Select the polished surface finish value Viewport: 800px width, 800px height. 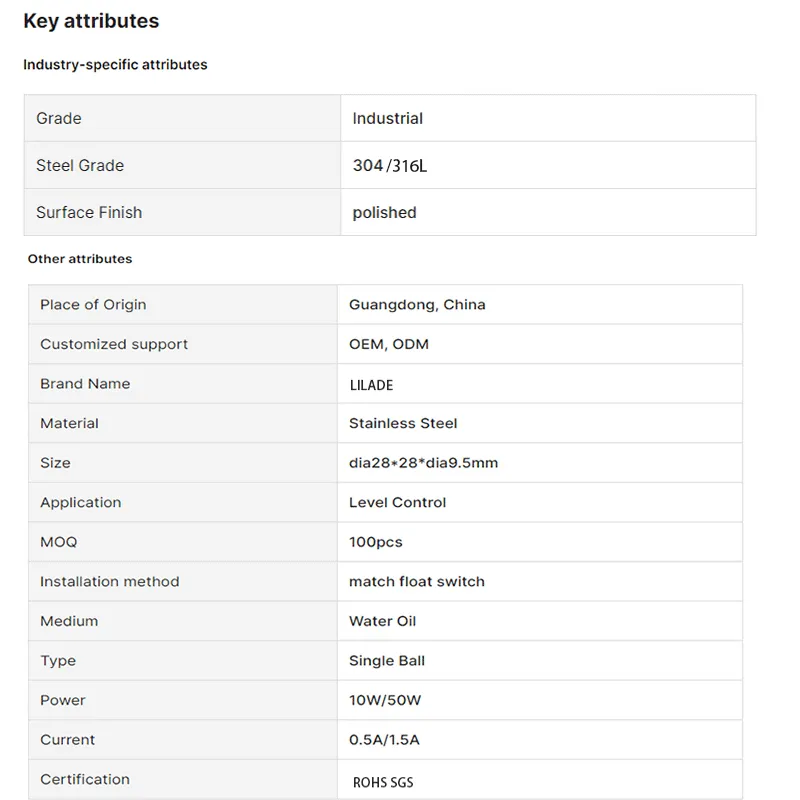coord(385,213)
